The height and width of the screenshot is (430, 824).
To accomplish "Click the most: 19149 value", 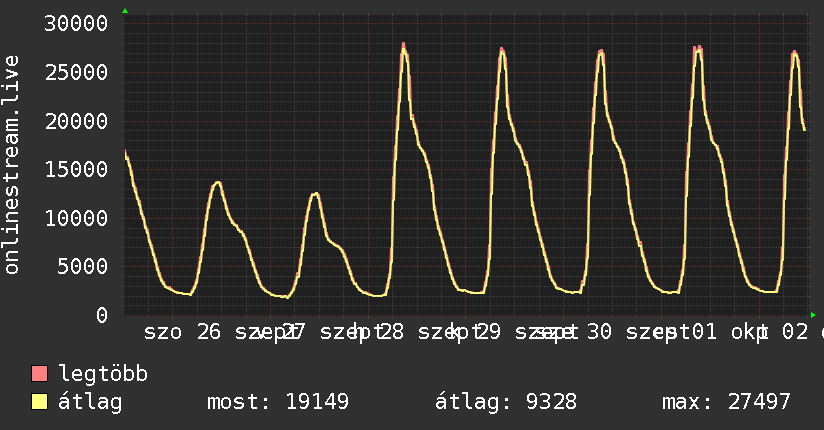I will (x=278, y=402).
